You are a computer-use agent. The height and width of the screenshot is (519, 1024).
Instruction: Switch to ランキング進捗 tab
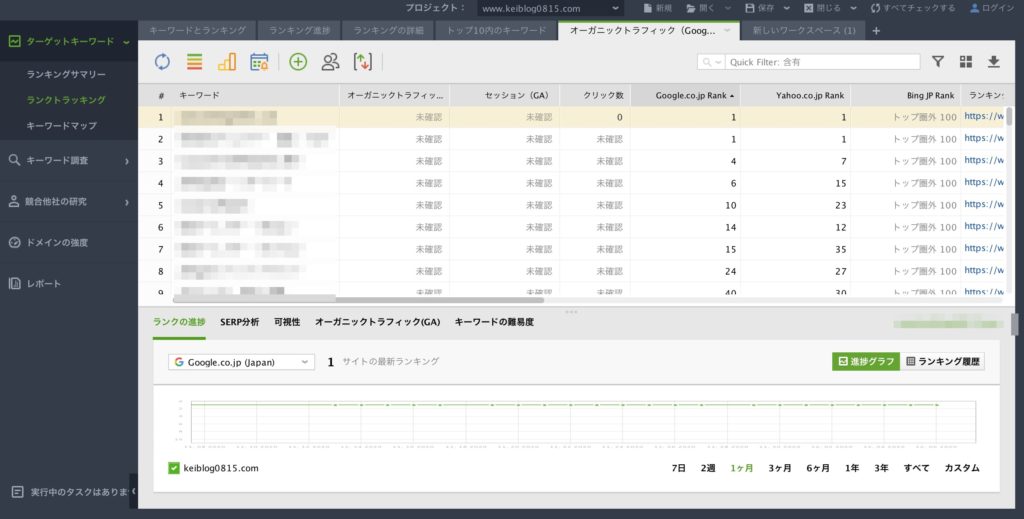coord(300,30)
